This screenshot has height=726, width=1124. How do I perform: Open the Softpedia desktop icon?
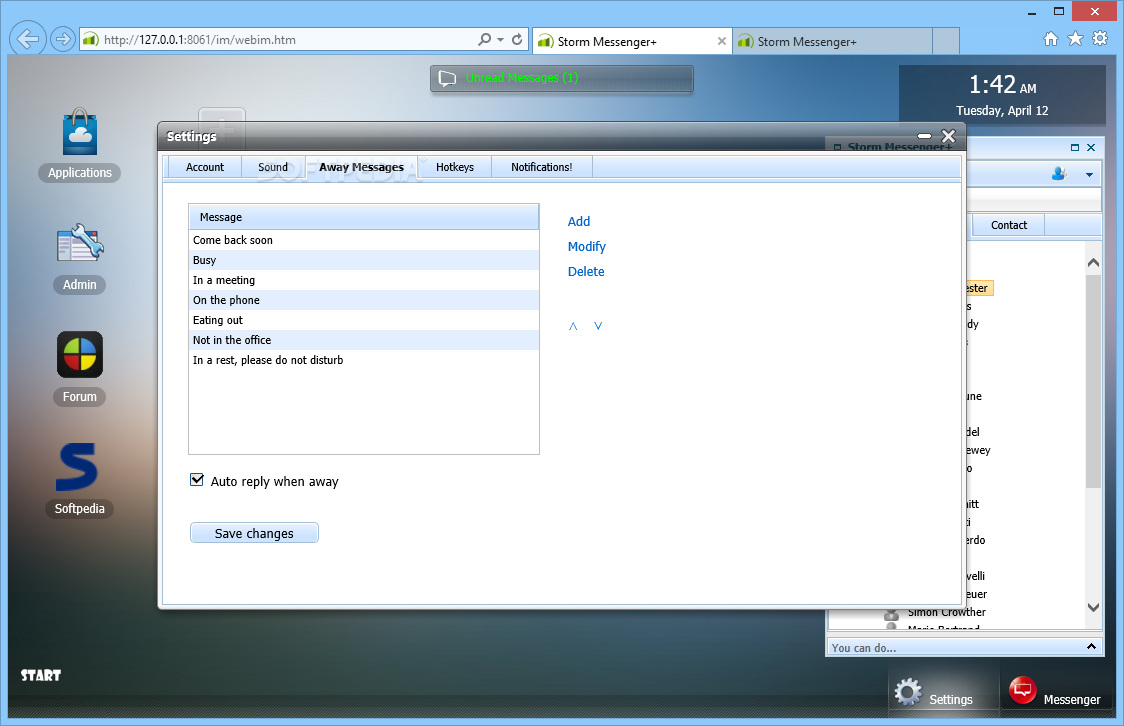[77, 467]
